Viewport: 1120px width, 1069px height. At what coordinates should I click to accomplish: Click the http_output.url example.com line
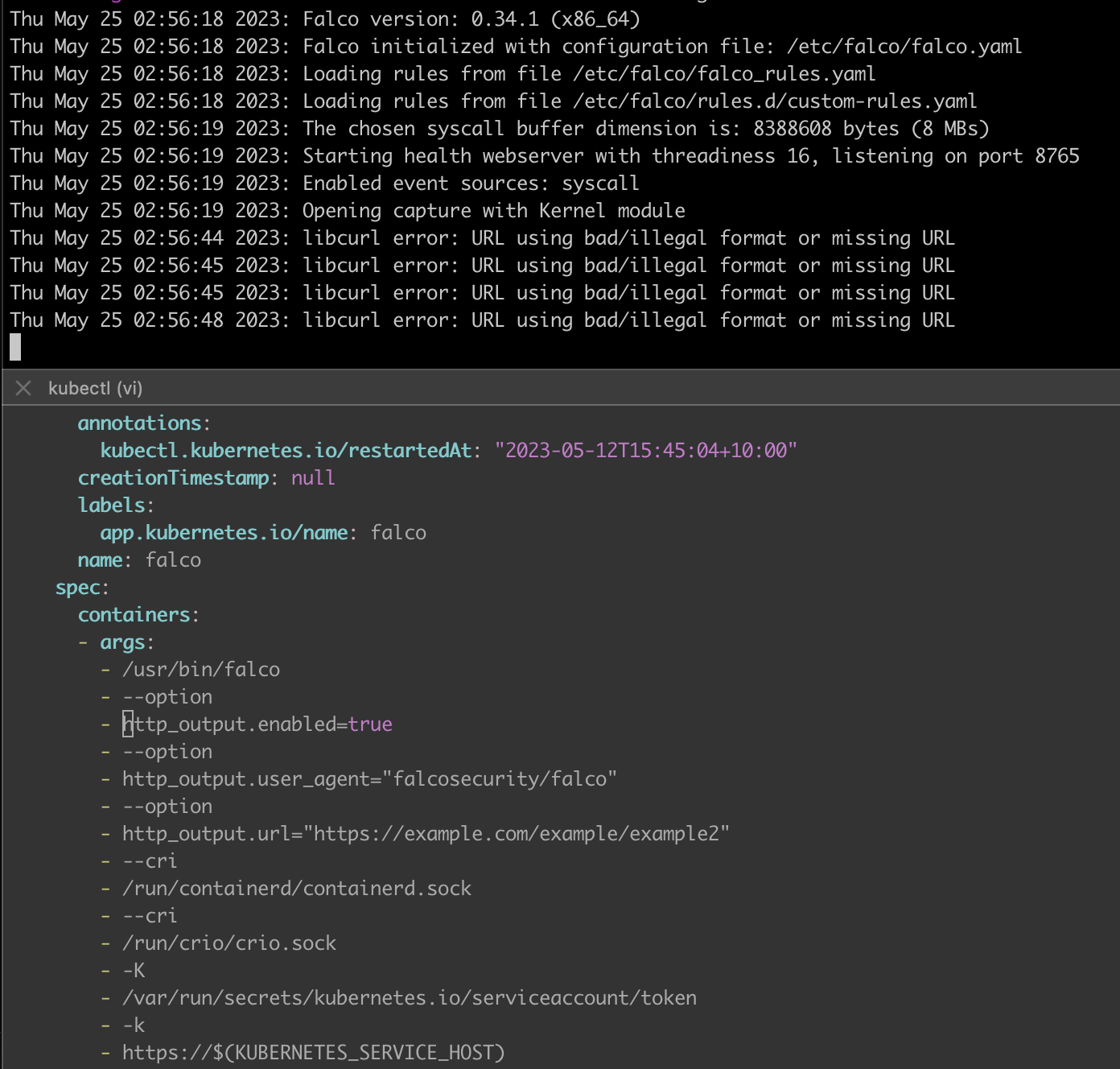(426, 833)
